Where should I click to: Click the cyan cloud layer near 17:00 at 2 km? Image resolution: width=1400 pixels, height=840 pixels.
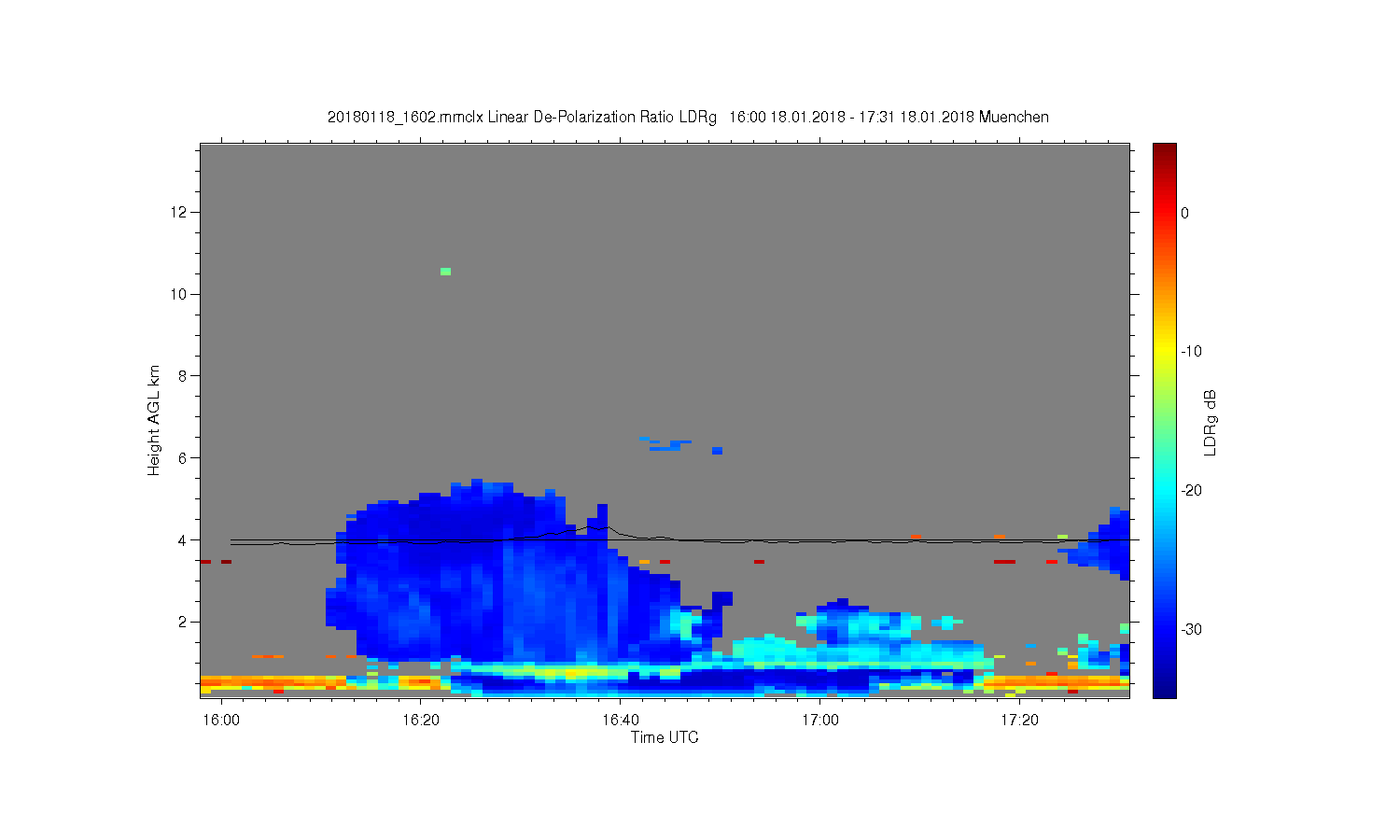click(x=877, y=623)
